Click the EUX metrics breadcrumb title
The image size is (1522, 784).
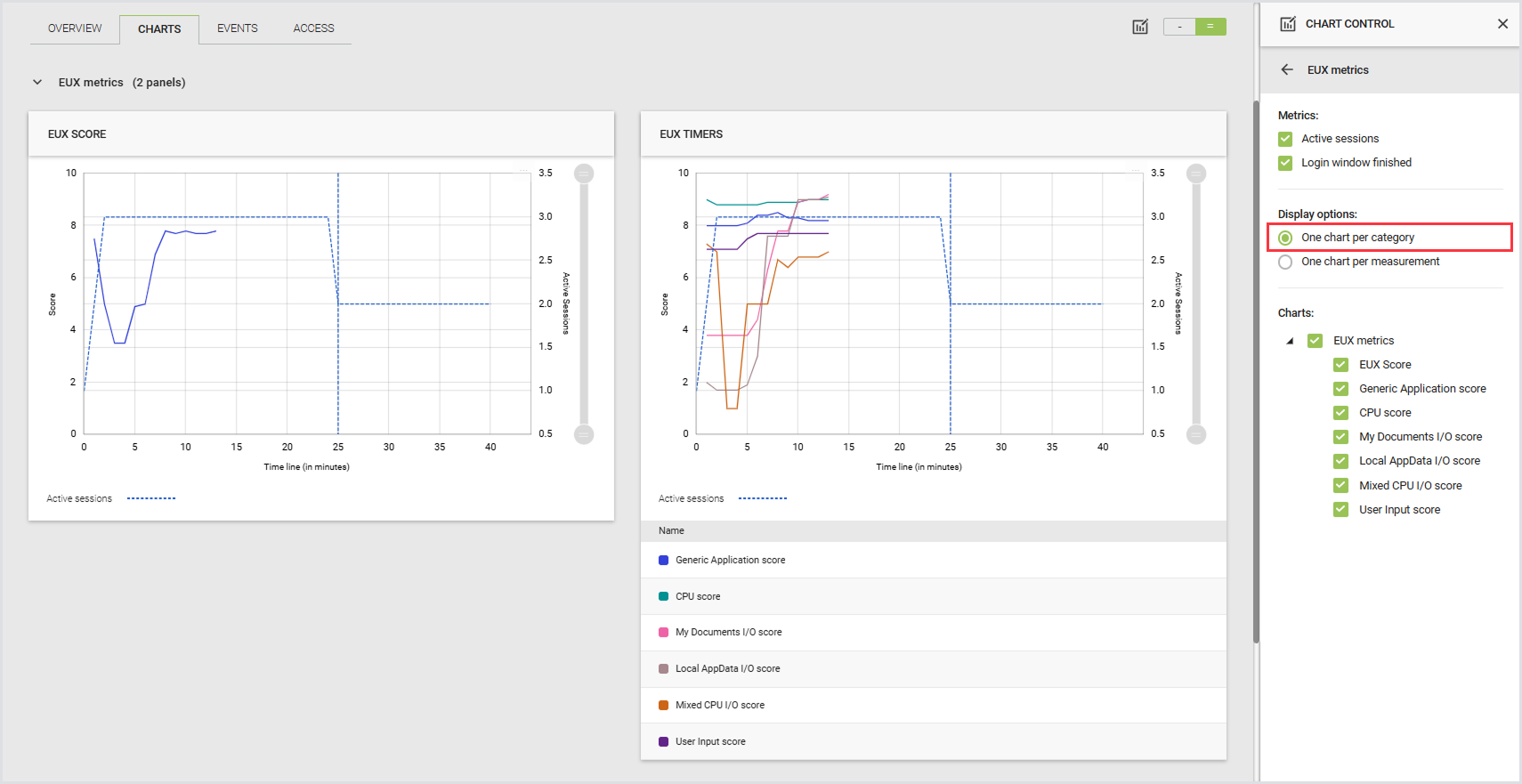click(1338, 70)
